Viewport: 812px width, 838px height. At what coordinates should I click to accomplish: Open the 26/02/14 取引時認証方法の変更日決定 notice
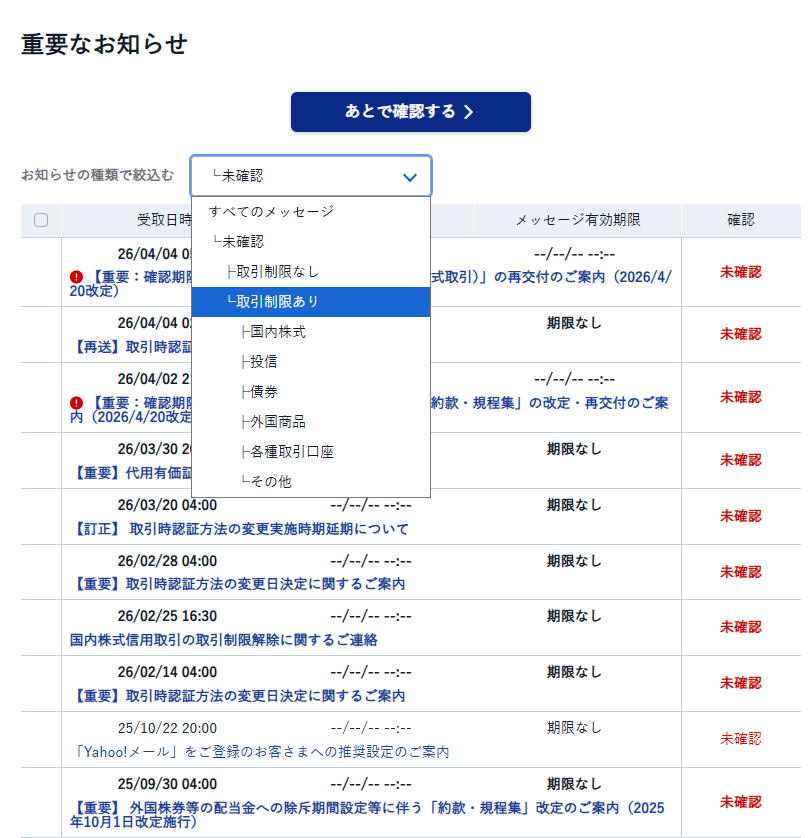(238, 696)
